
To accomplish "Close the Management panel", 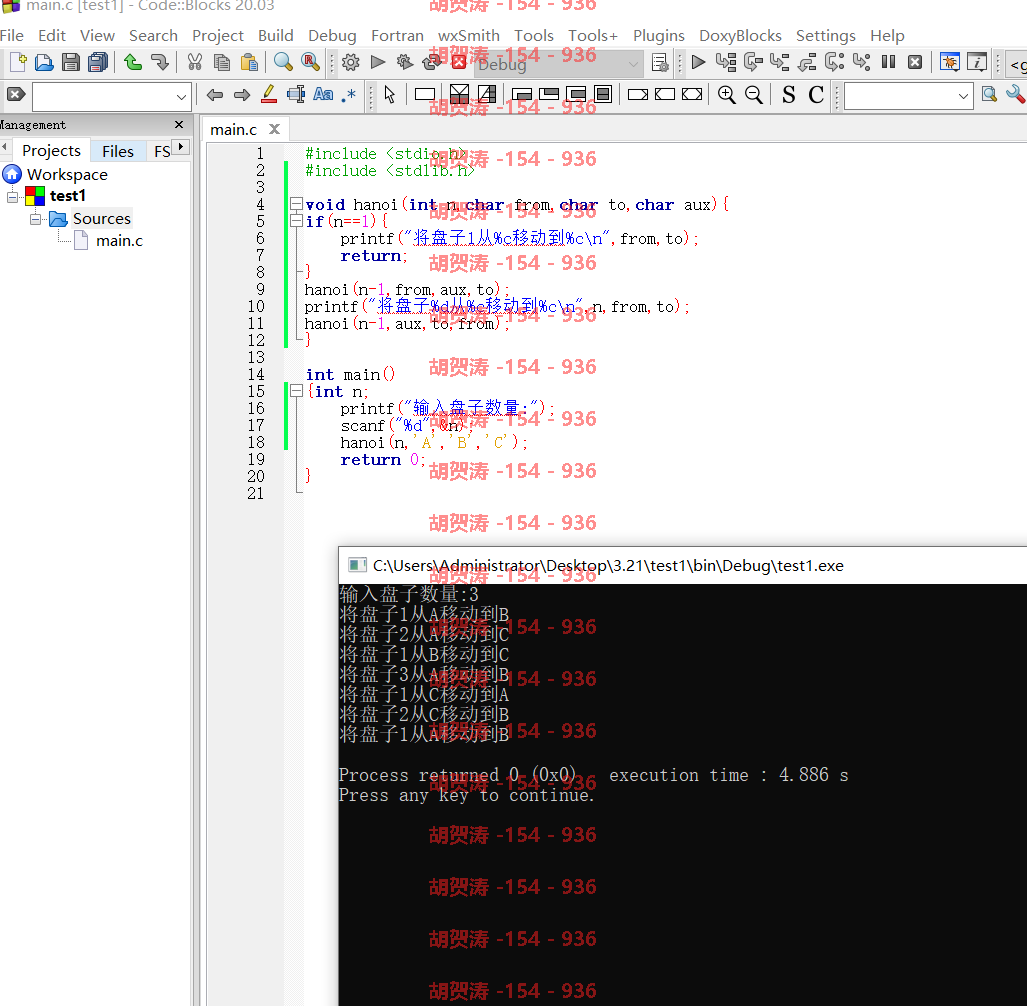I will 179,124.
